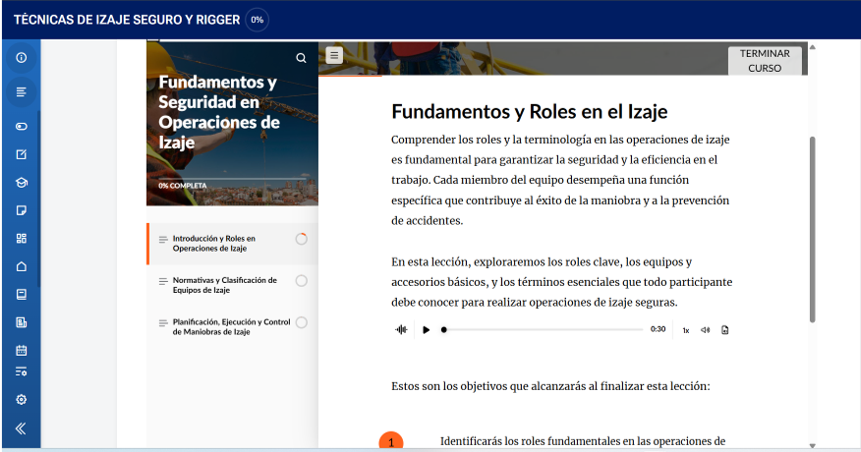Screen dimensions: 861x452
Task: Toggle the lesson menu hamburger button
Action: [334, 55]
